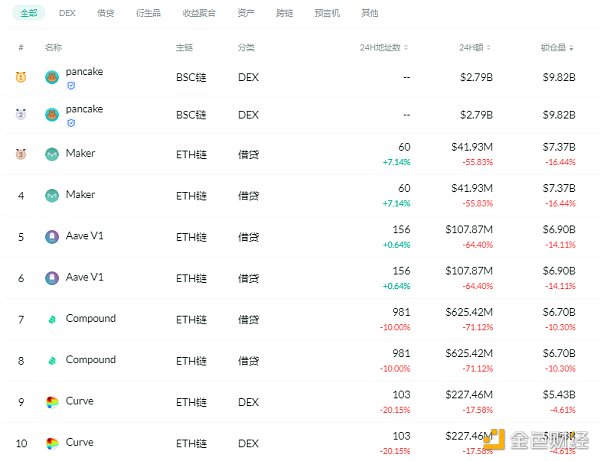The image size is (600, 461).
Task: Sort by the 锁仓量 column arrow
Action: click(x=574, y=48)
